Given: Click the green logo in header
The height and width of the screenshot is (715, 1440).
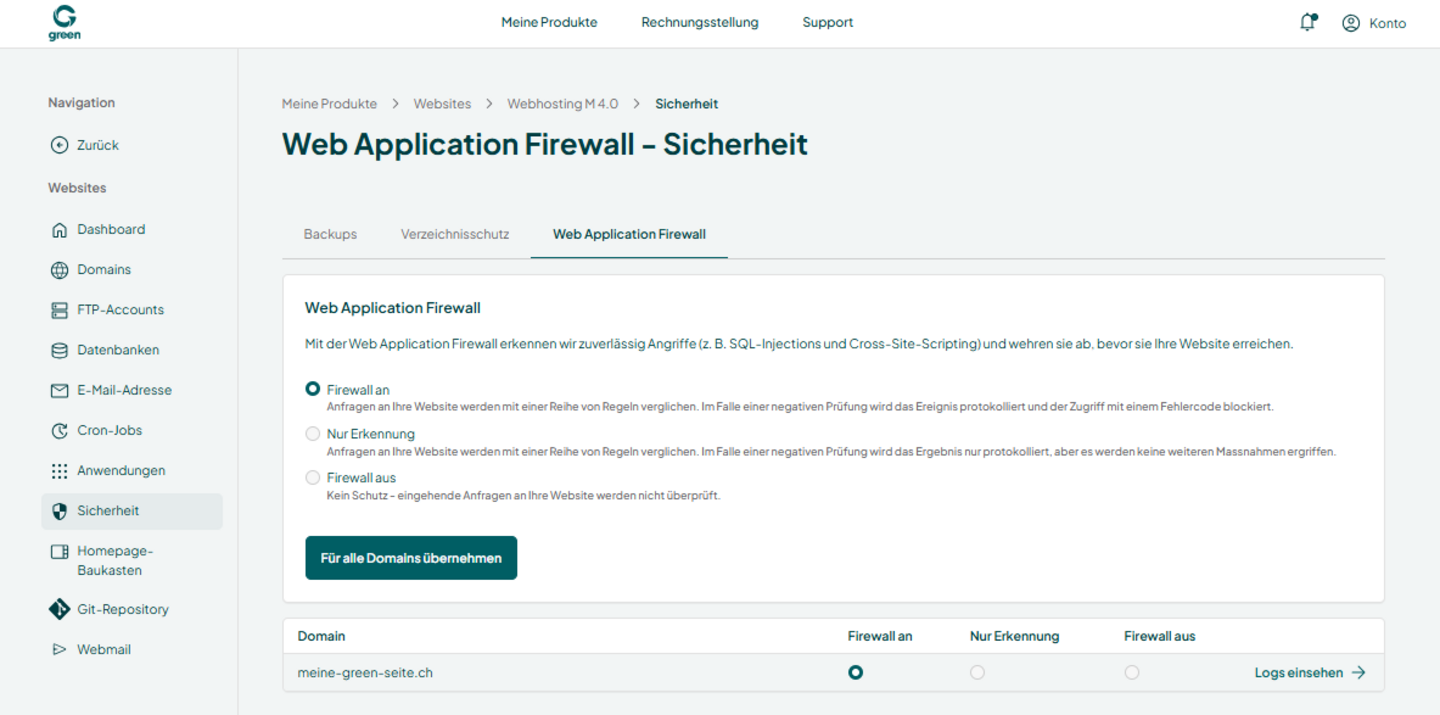Looking at the screenshot, I should [x=64, y=22].
